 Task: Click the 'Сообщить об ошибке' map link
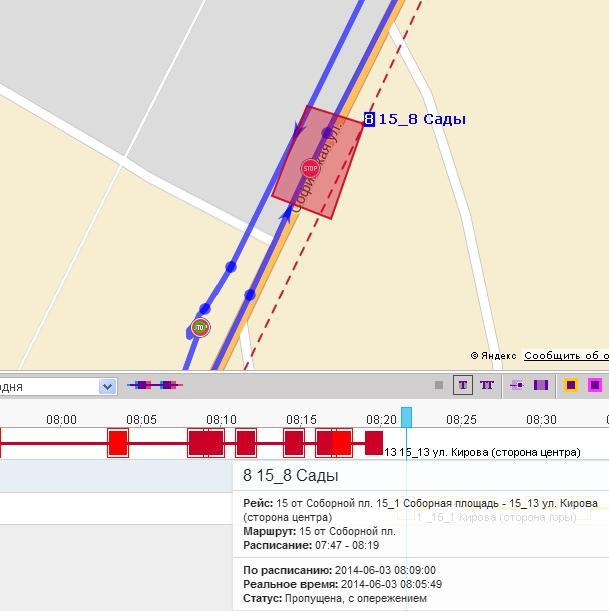coord(566,356)
